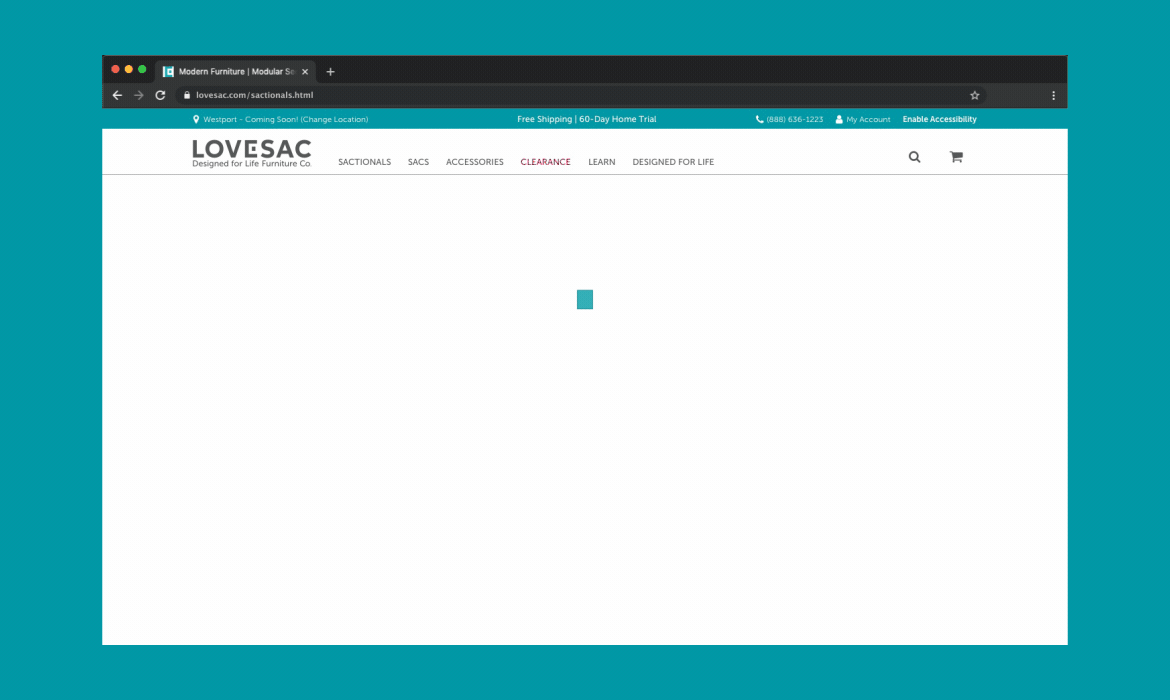Open the Clearance menu item
The width and height of the screenshot is (1170, 700).
545,162
